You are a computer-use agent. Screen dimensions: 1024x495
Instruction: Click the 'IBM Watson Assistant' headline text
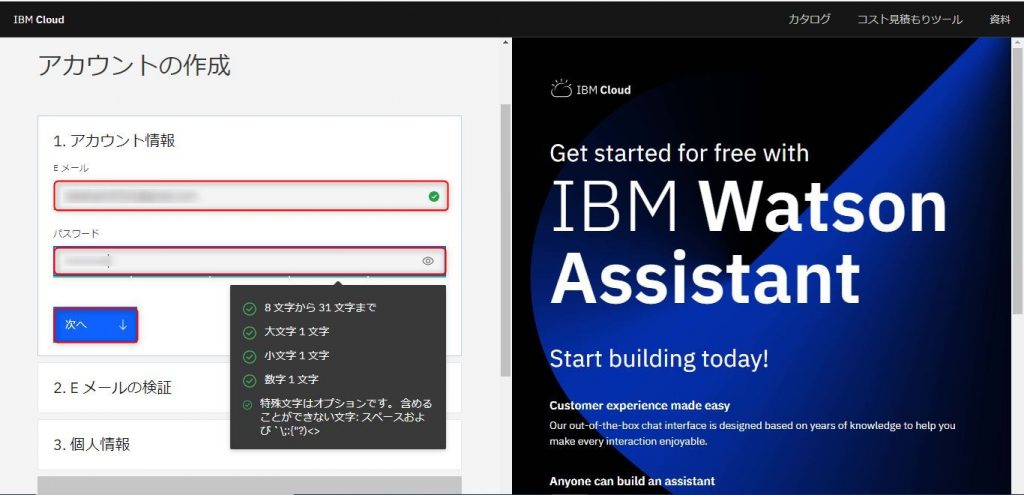point(749,243)
